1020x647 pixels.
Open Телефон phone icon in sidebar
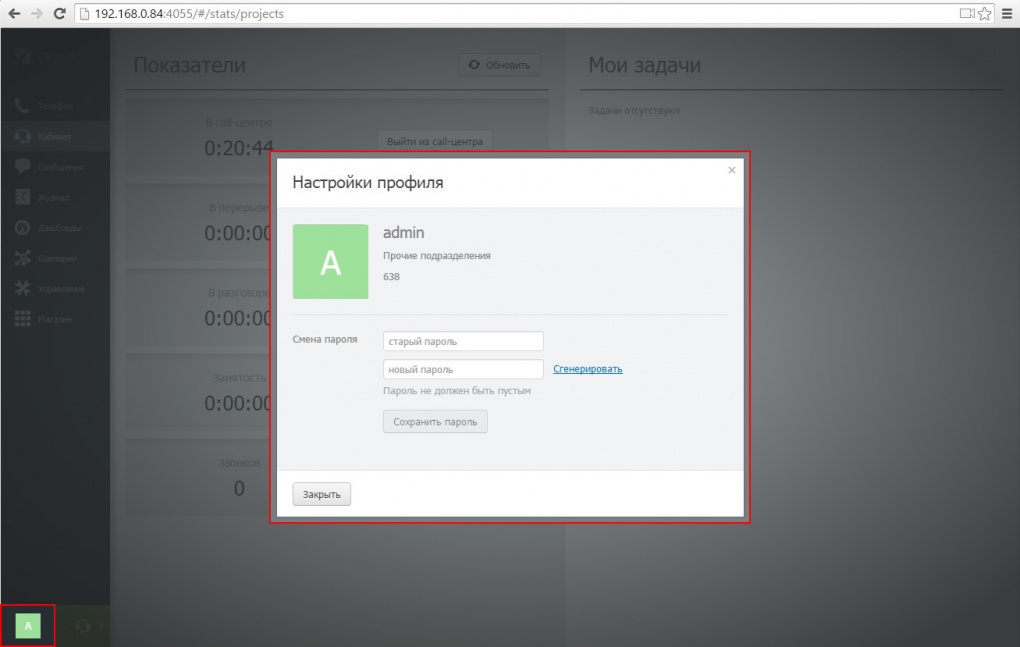[22, 105]
